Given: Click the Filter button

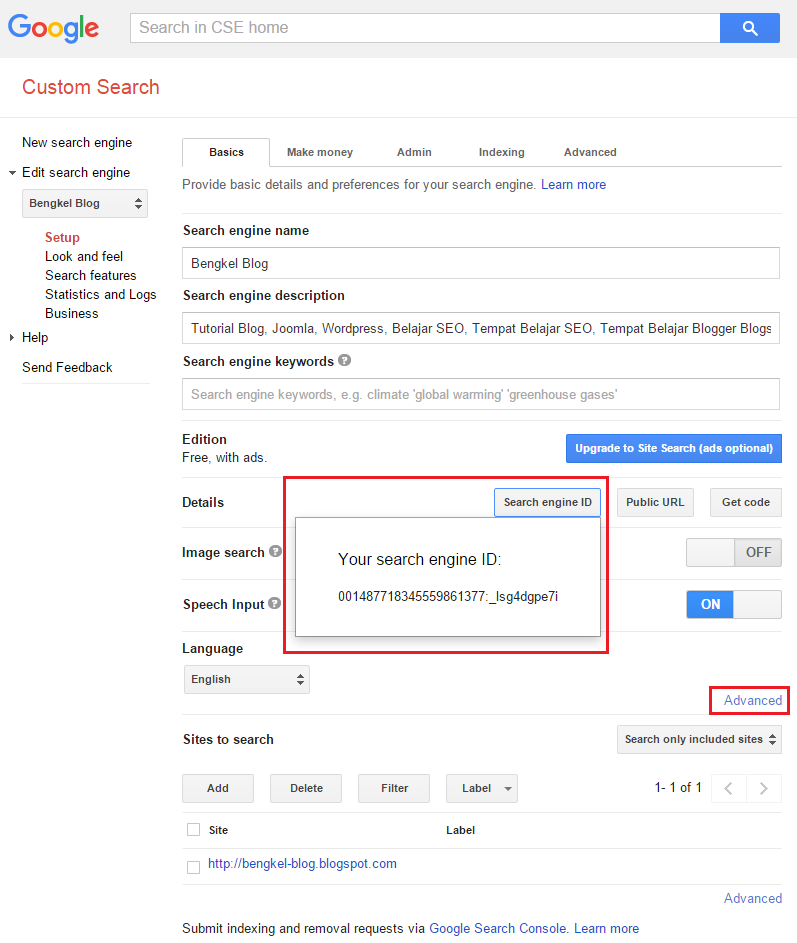Looking at the screenshot, I should 394,788.
